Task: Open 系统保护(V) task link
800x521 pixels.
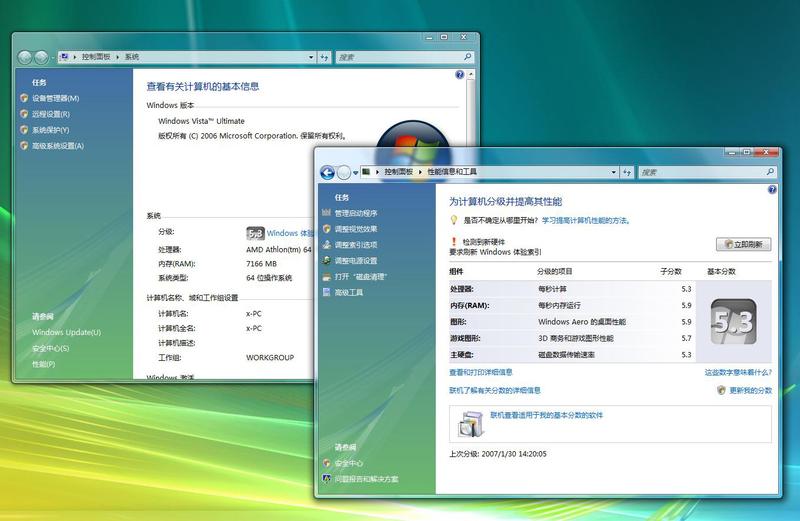Action: click(x=51, y=130)
